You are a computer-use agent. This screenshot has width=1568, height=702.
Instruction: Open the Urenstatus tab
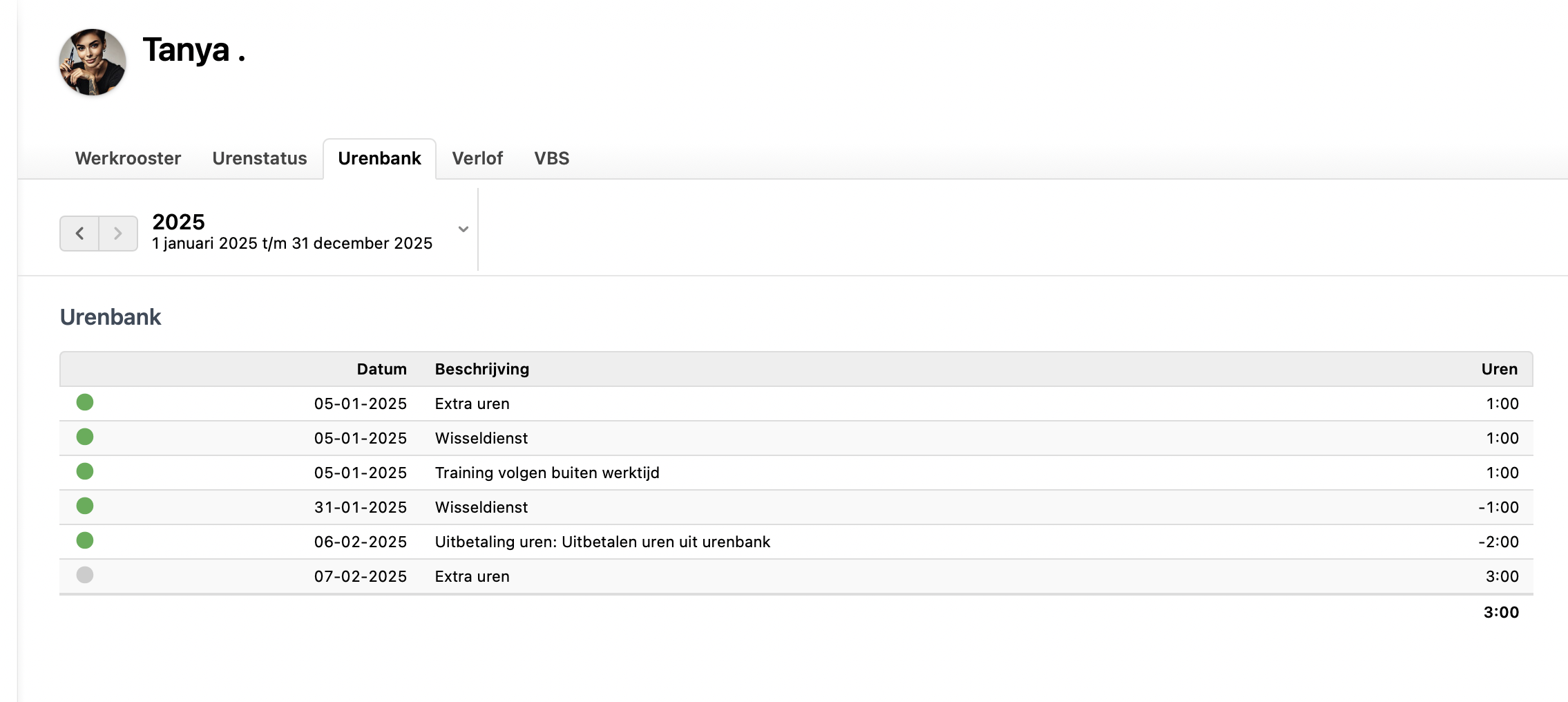coord(259,158)
